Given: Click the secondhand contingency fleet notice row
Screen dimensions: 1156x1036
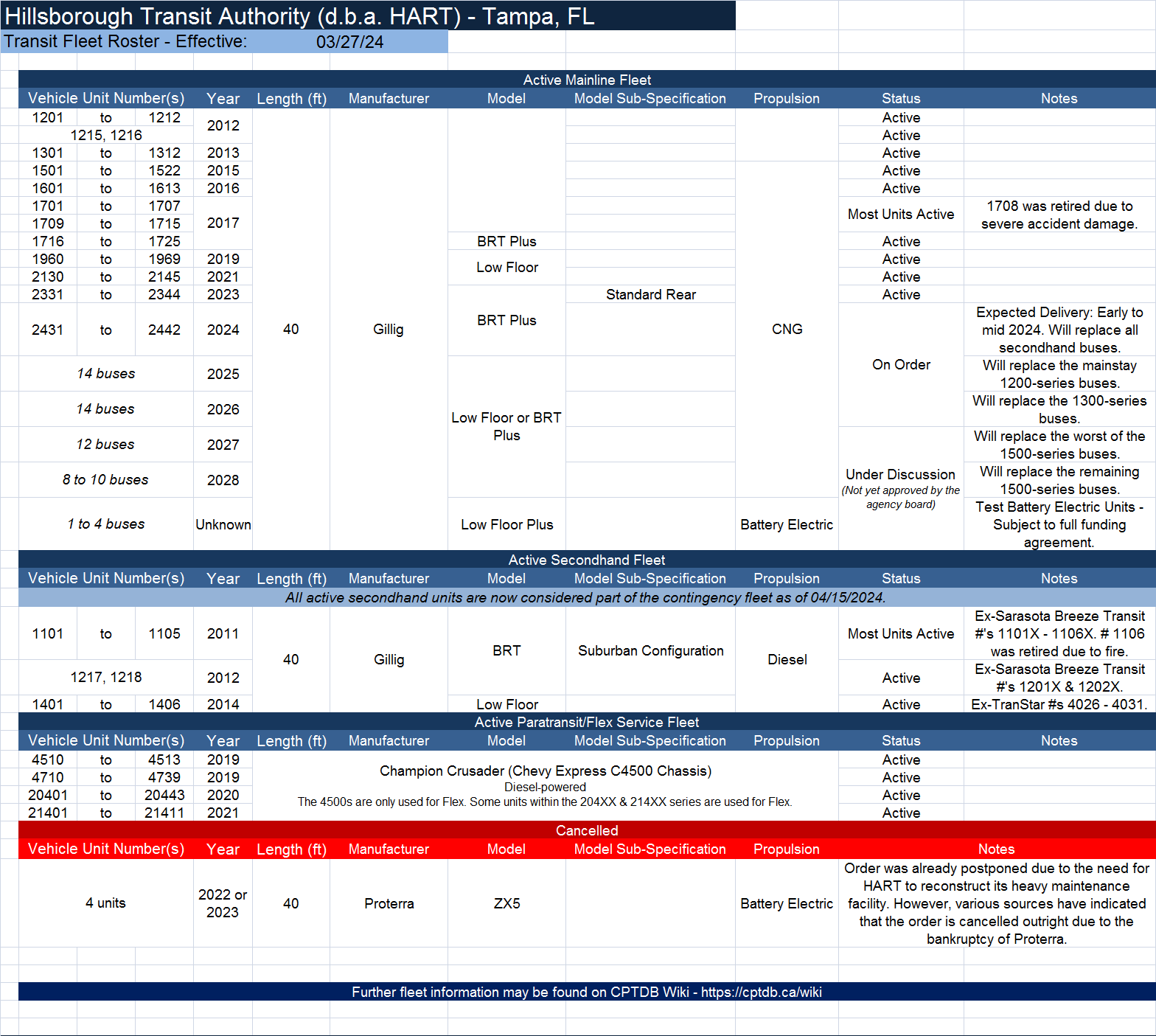Looking at the screenshot, I should 586,597.
